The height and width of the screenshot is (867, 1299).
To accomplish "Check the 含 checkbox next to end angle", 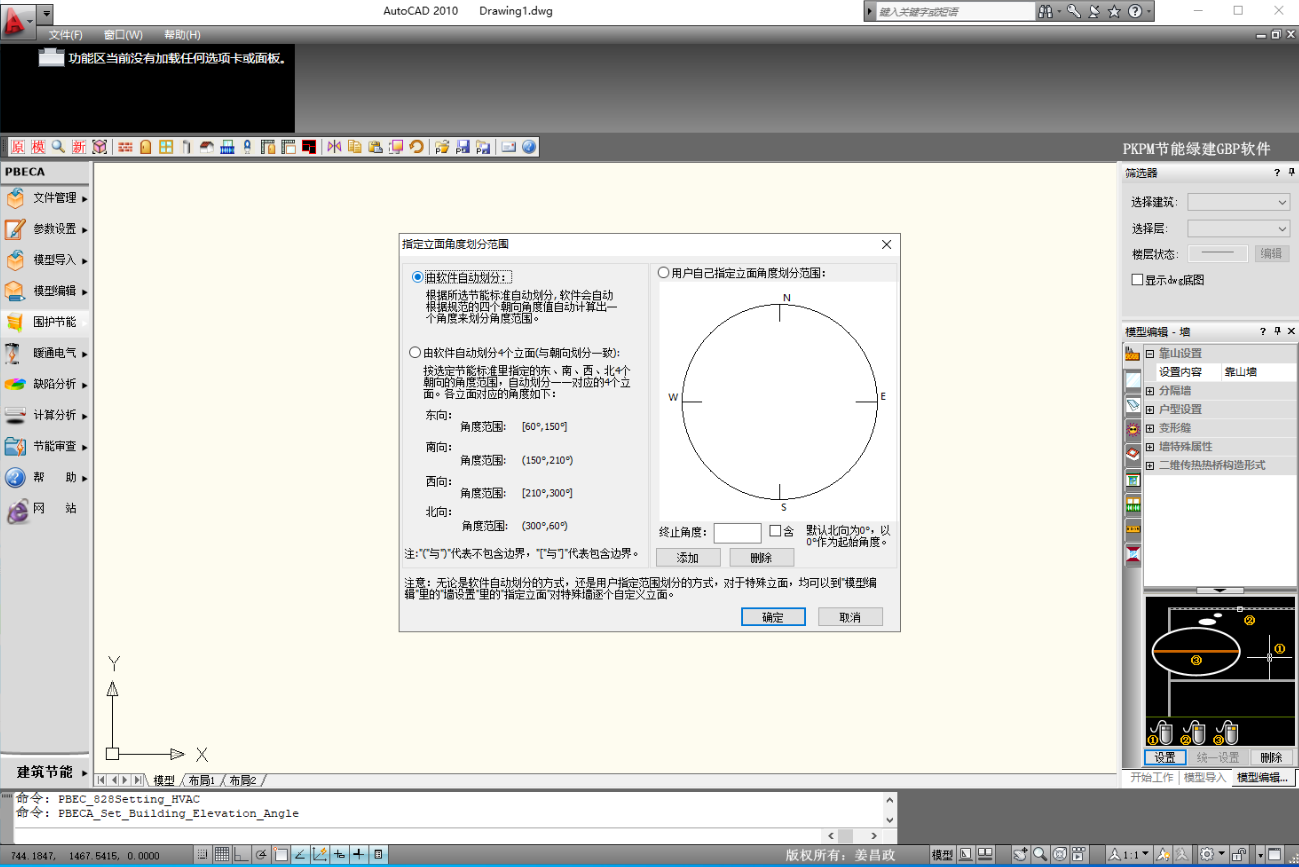I will click(x=775, y=531).
